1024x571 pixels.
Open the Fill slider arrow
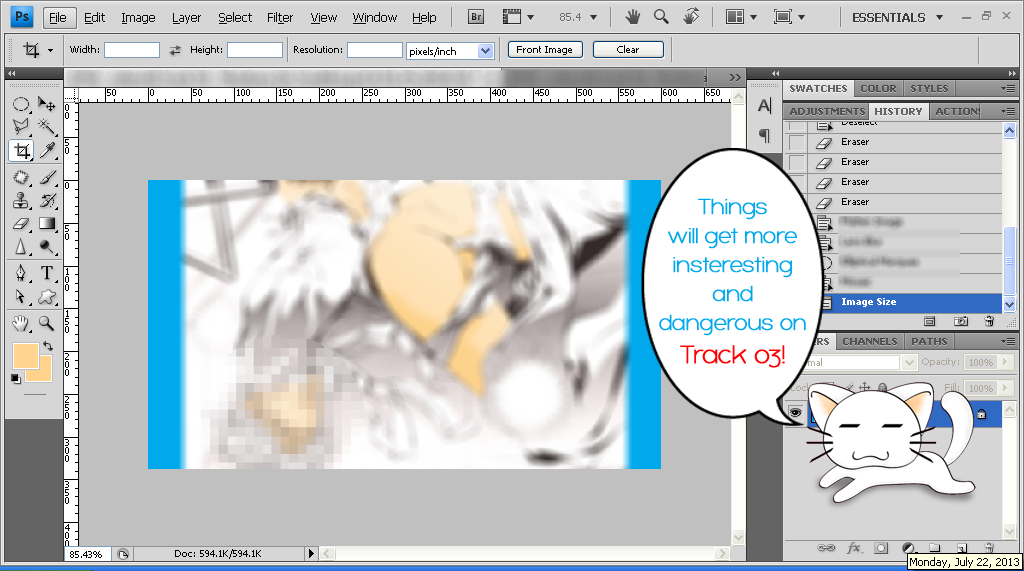[x=1004, y=387]
